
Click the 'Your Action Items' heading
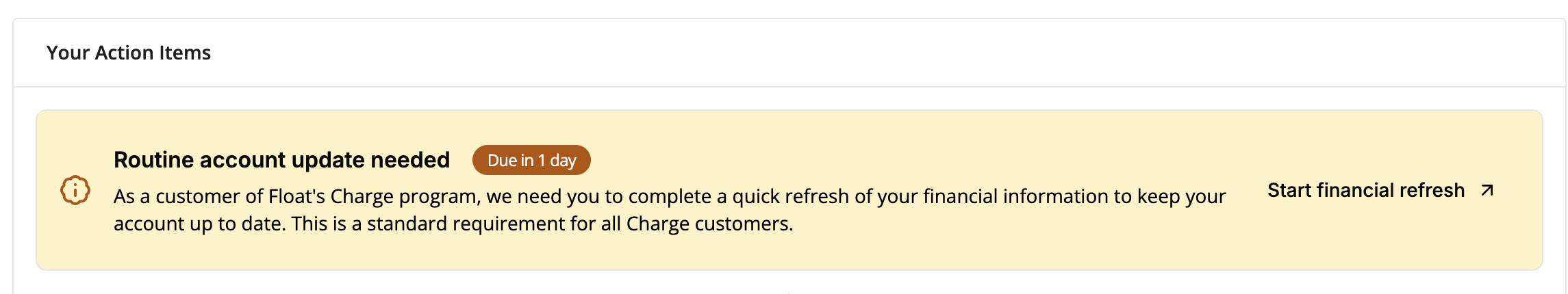129,53
